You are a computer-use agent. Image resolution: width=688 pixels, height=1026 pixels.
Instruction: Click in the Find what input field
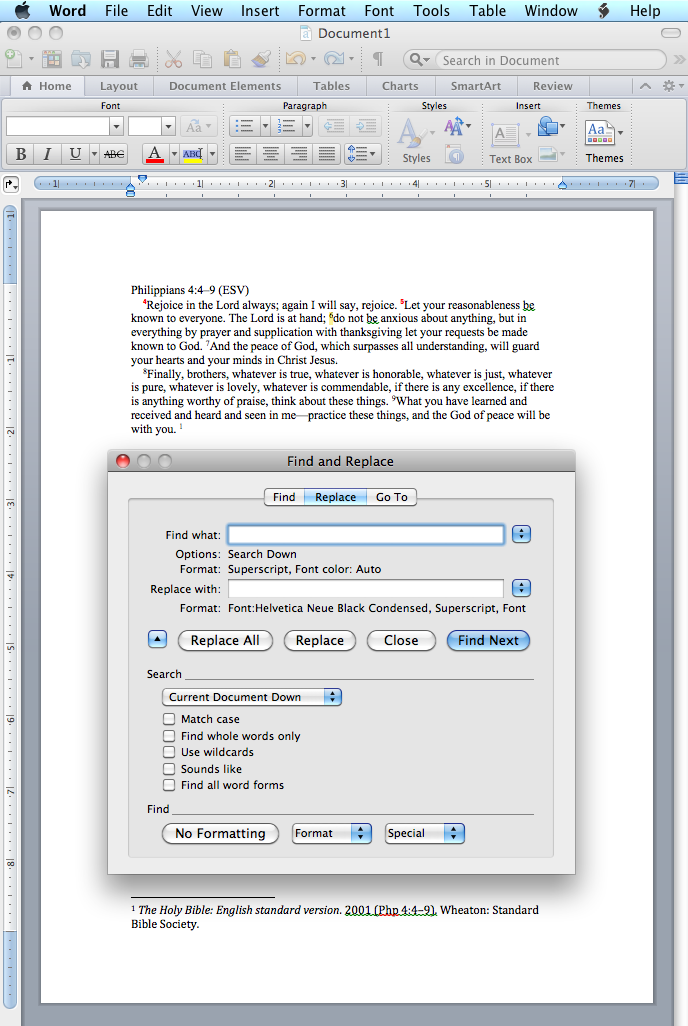366,534
